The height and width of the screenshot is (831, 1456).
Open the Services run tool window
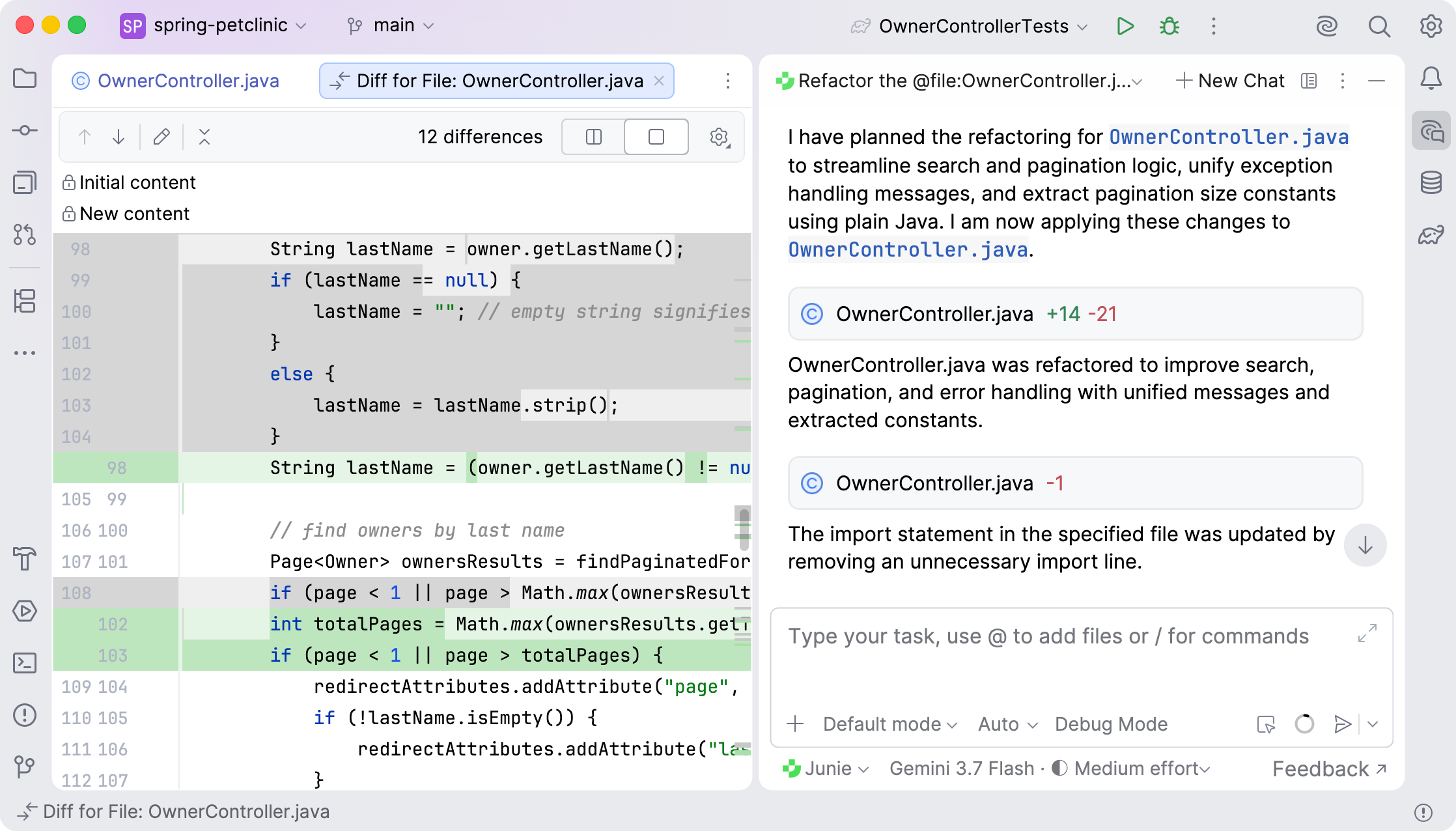tap(25, 611)
